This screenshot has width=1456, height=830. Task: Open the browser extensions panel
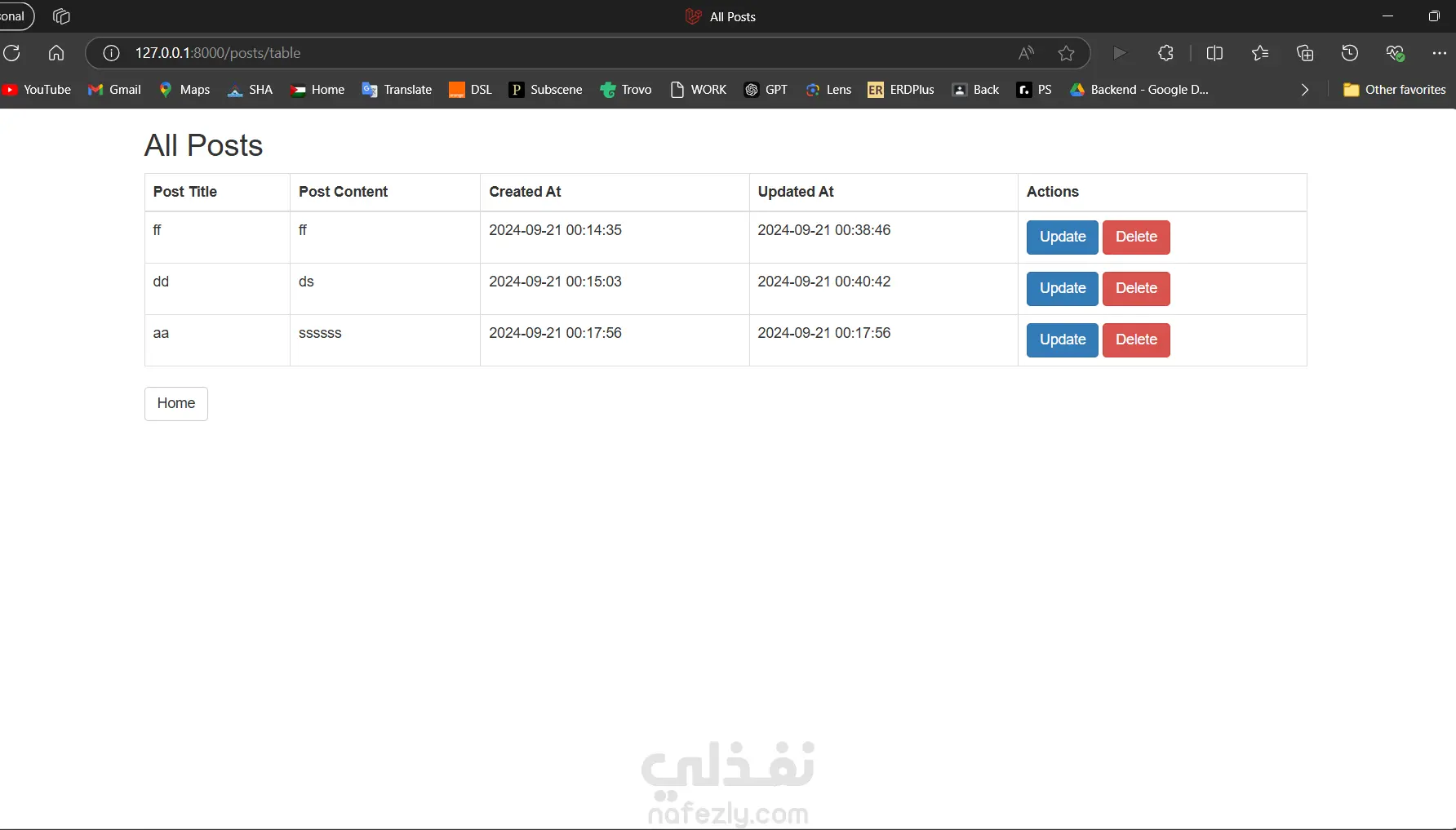[x=1165, y=53]
